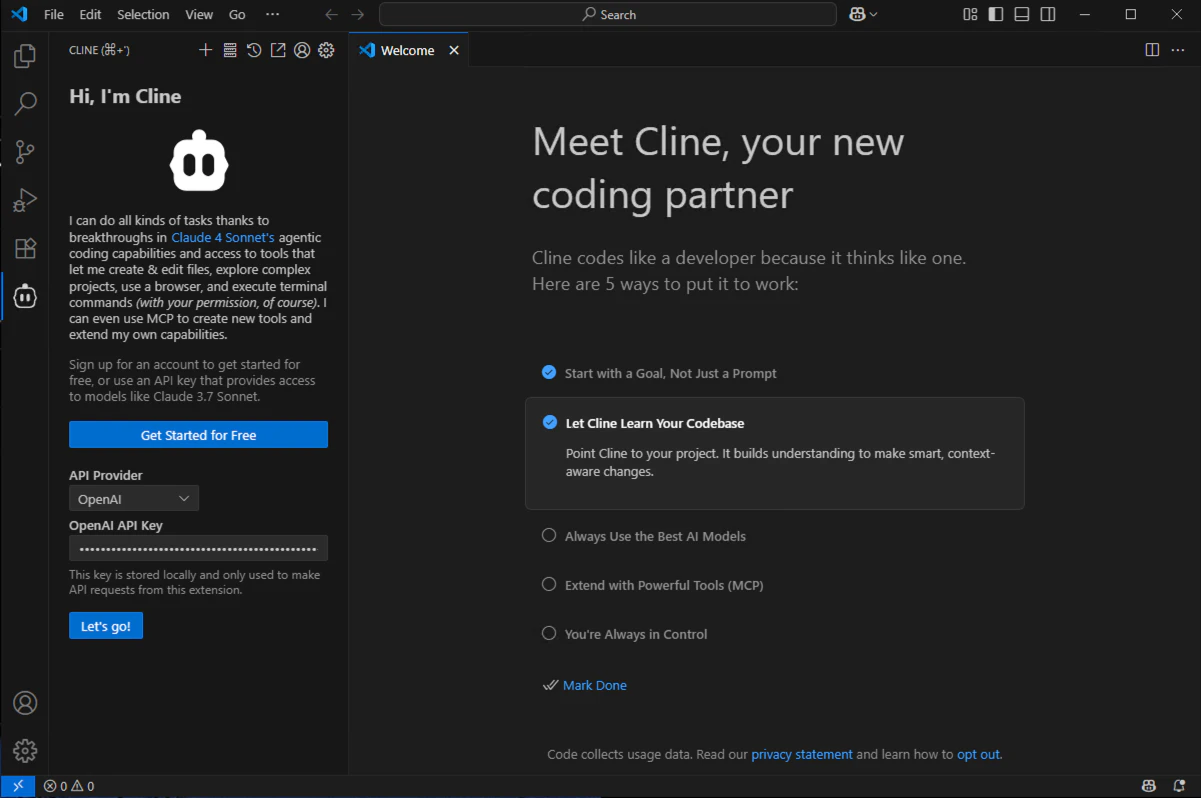Viewport: 1201px width, 798px height.
Task: Switch to the Welcome tab
Action: pos(408,50)
